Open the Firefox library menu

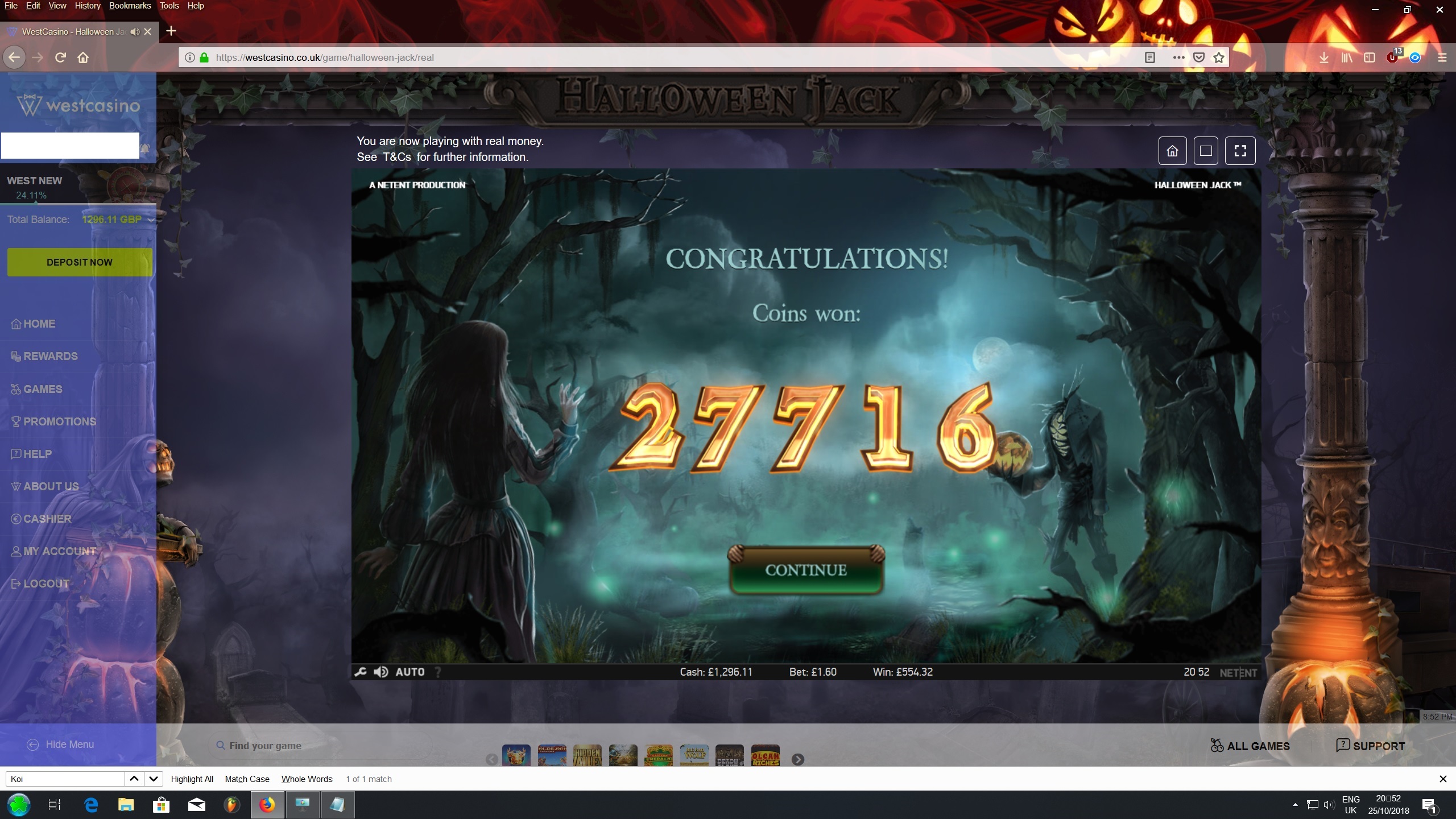1347,57
